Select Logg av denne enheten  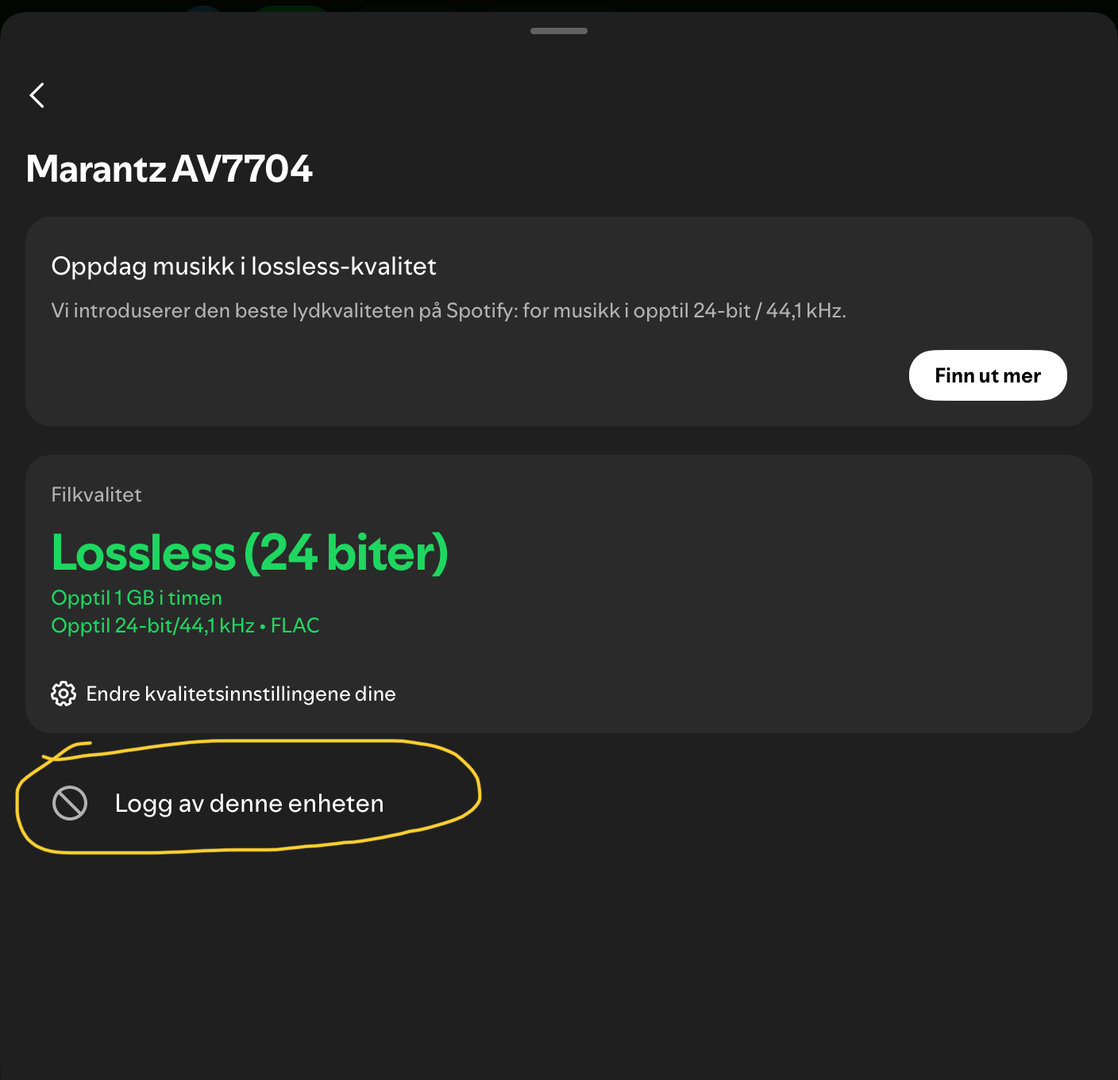249,803
